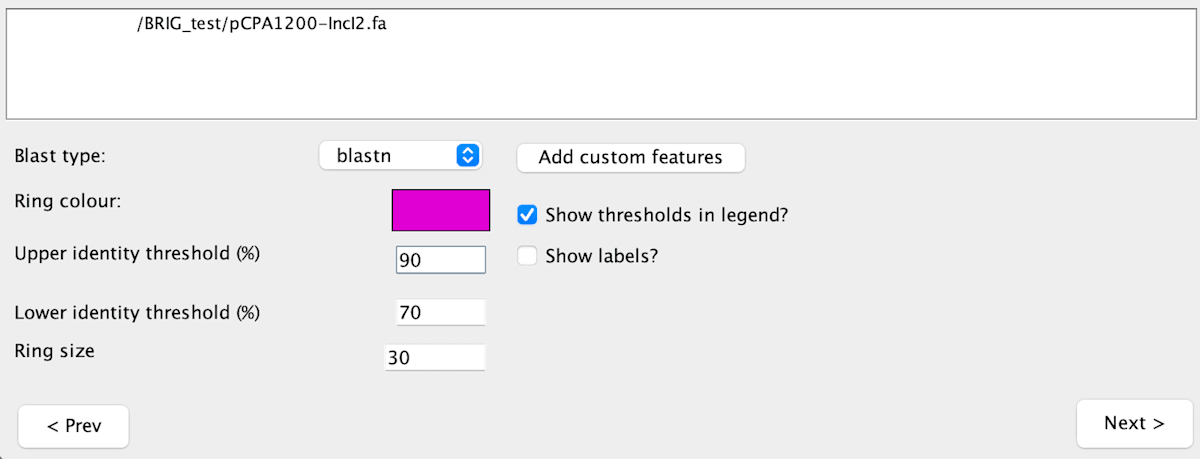Go back with the Prev button
1200x459 pixels.
click(x=74, y=426)
